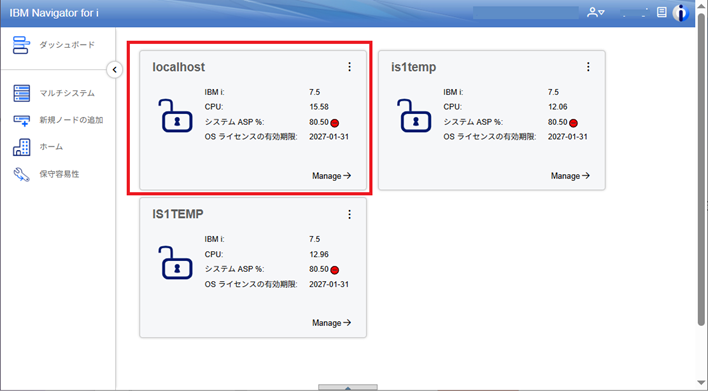Image resolution: width=708 pixels, height=392 pixels.
Task: Open the Dashboard (ダッシュボード) sidebar item
Action: [x=67, y=45]
